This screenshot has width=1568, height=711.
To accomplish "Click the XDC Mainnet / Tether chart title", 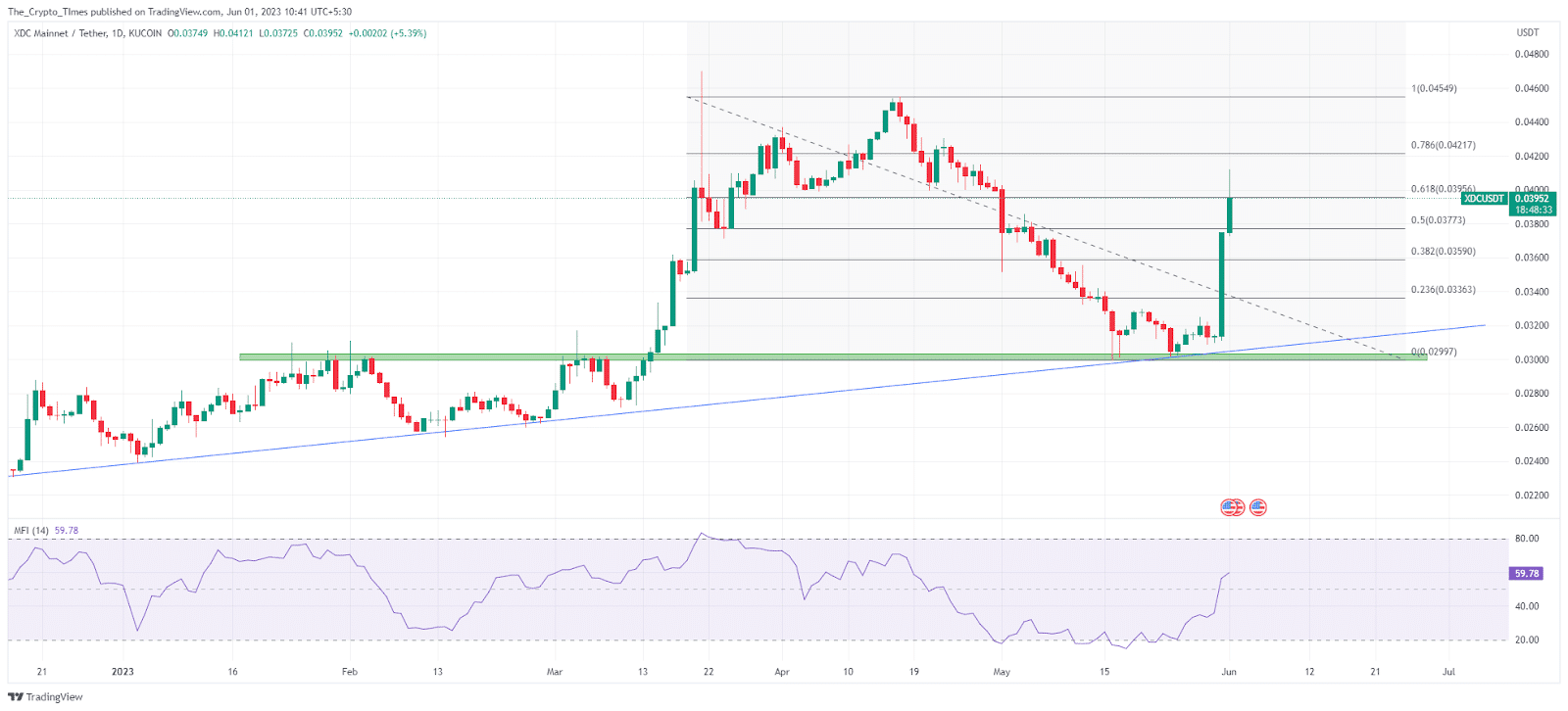I will point(87,33).
